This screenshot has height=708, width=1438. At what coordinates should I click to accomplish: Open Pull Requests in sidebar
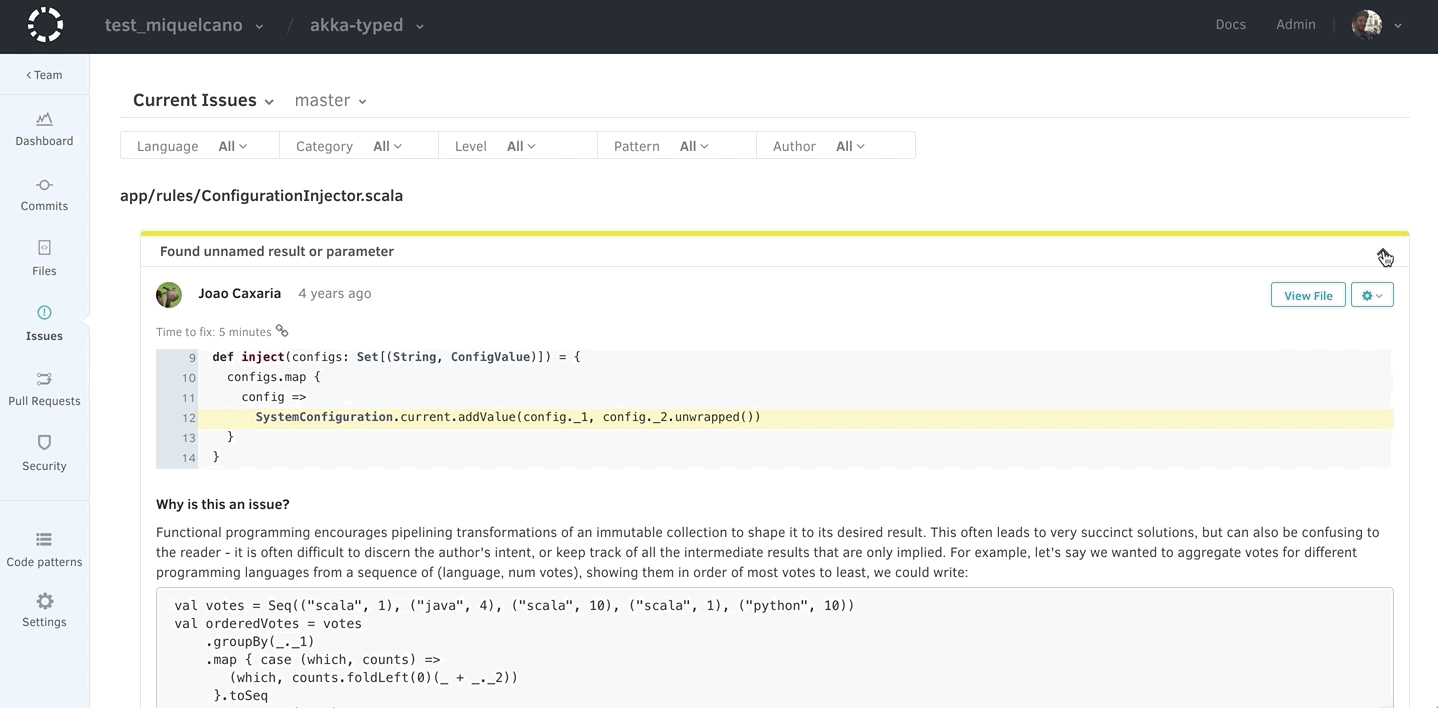pyautogui.click(x=44, y=379)
